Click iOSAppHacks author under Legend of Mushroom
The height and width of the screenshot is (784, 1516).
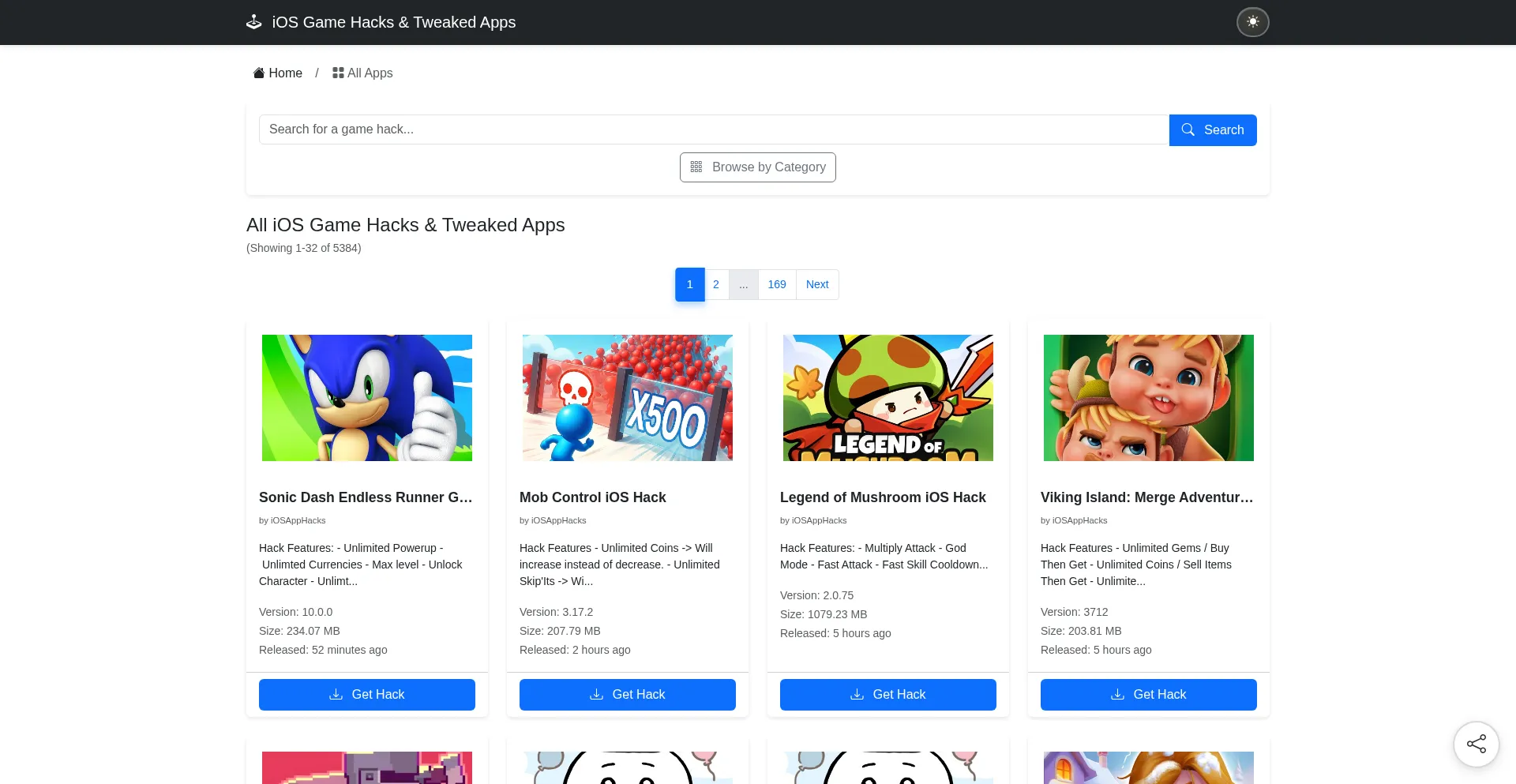[x=819, y=520]
